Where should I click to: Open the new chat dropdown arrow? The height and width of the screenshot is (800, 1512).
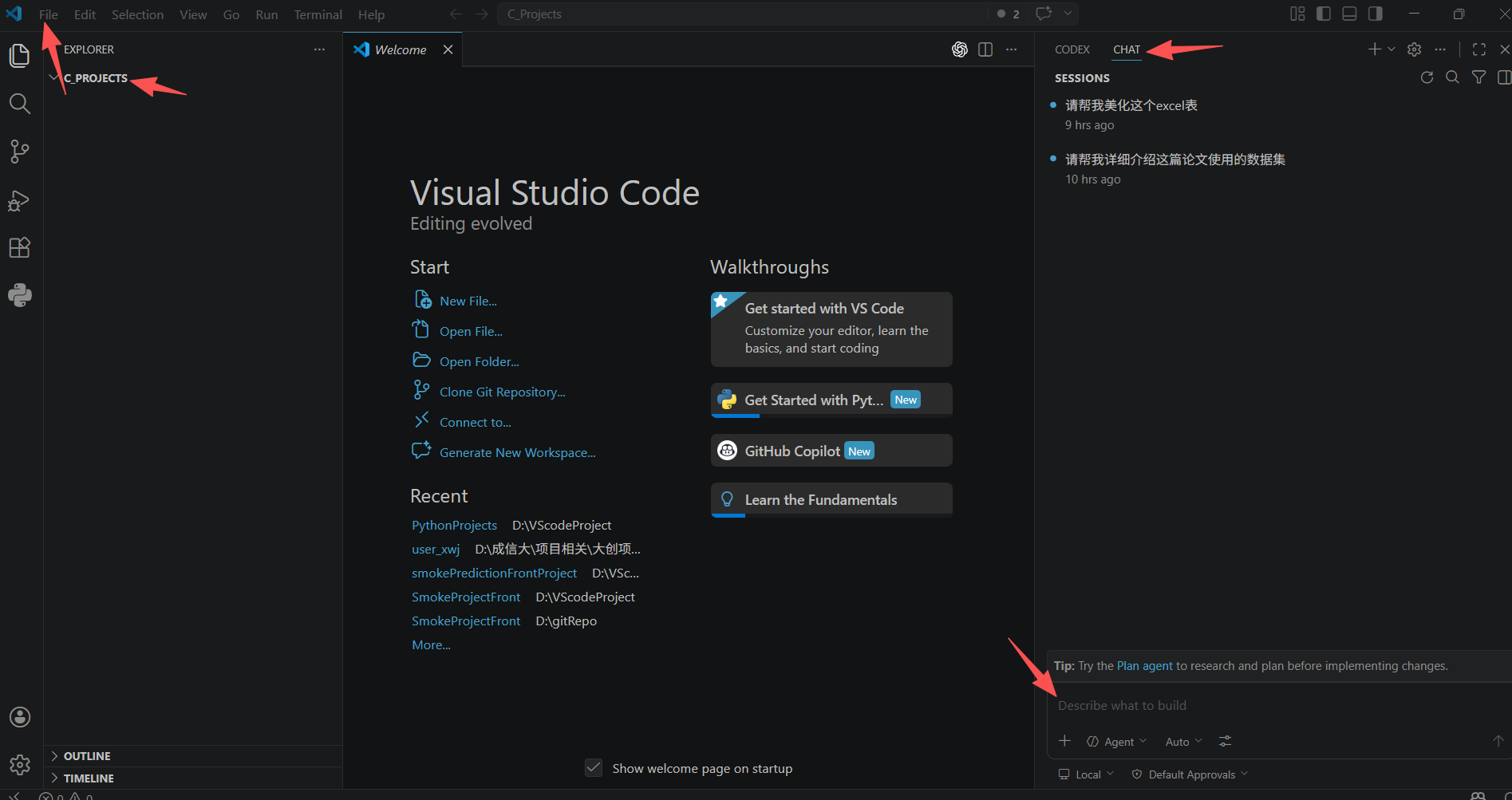pyautogui.click(x=1392, y=49)
